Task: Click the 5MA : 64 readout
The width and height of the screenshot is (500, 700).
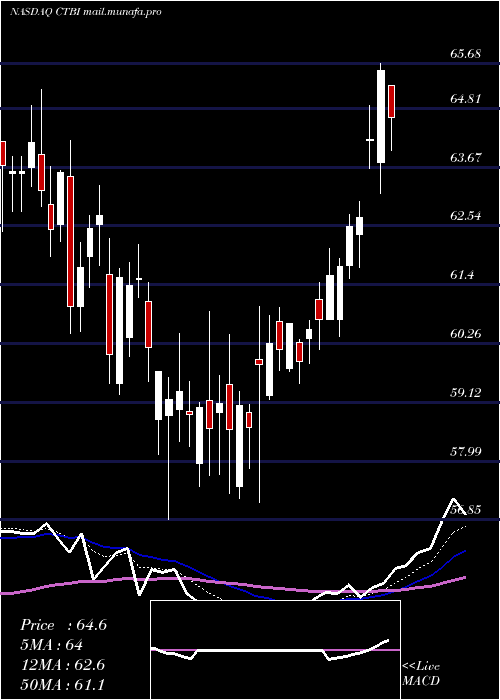Action: (x=51, y=645)
